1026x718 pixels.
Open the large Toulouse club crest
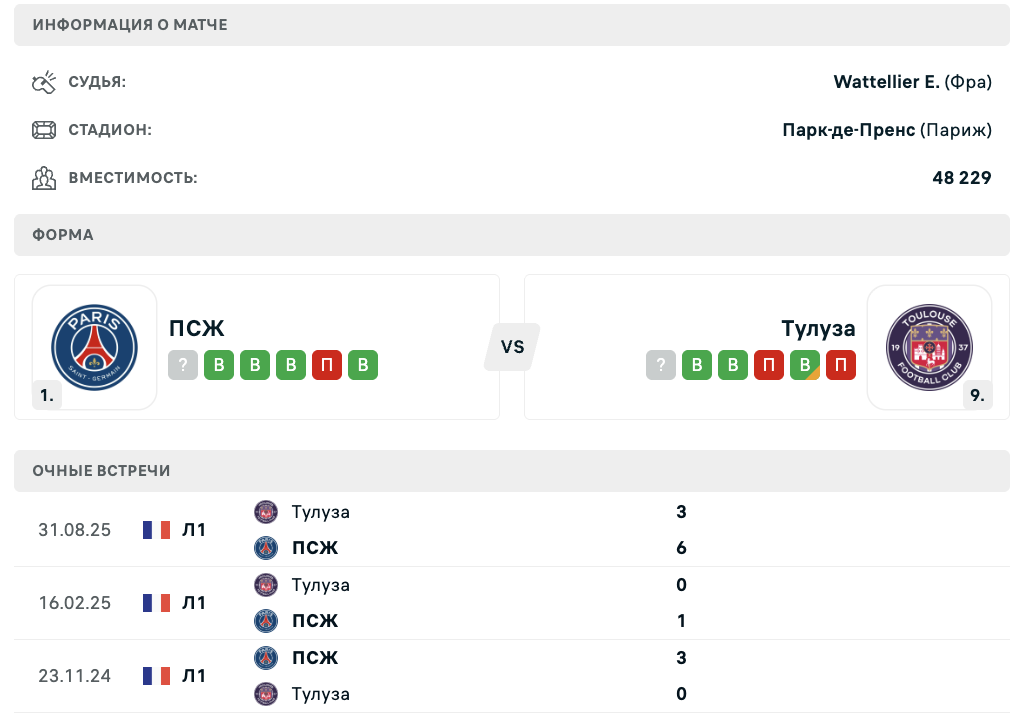(929, 346)
